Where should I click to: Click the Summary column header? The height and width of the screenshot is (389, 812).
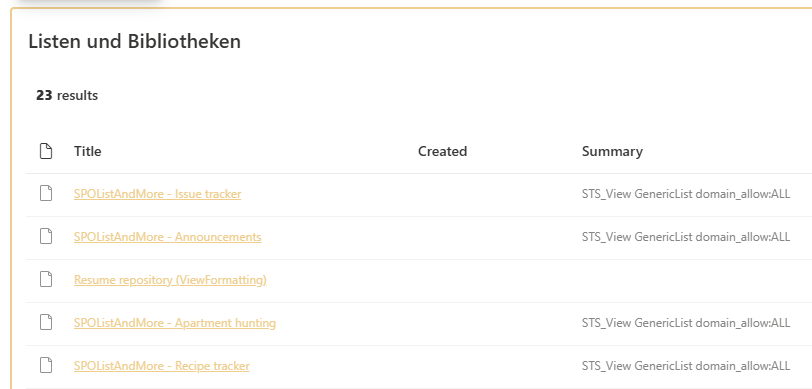tap(612, 151)
